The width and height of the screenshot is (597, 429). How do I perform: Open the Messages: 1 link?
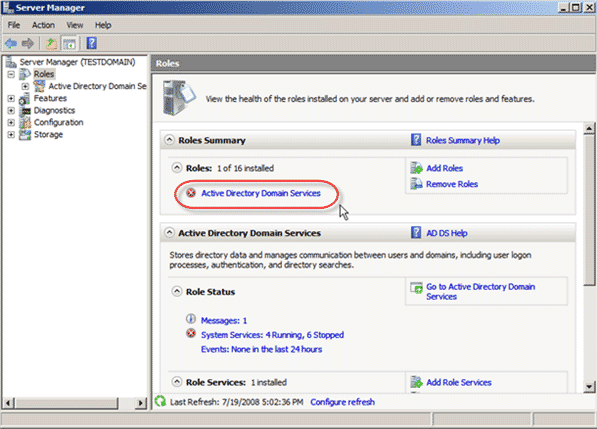(224, 321)
